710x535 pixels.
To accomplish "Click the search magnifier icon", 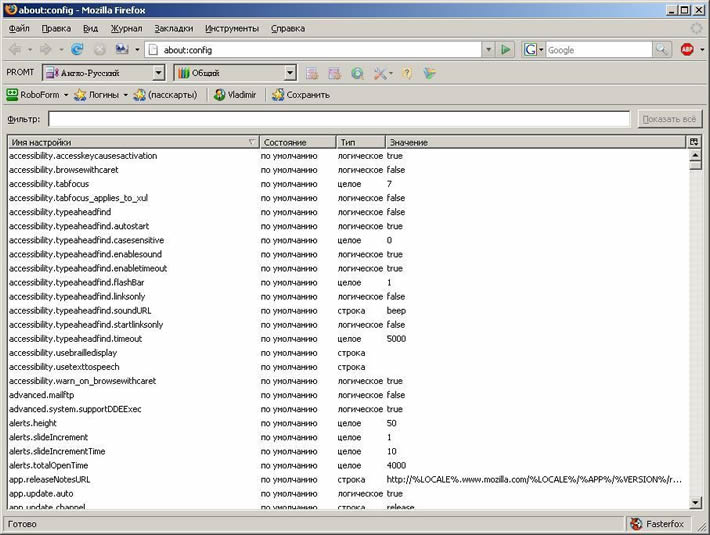I will click(662, 49).
